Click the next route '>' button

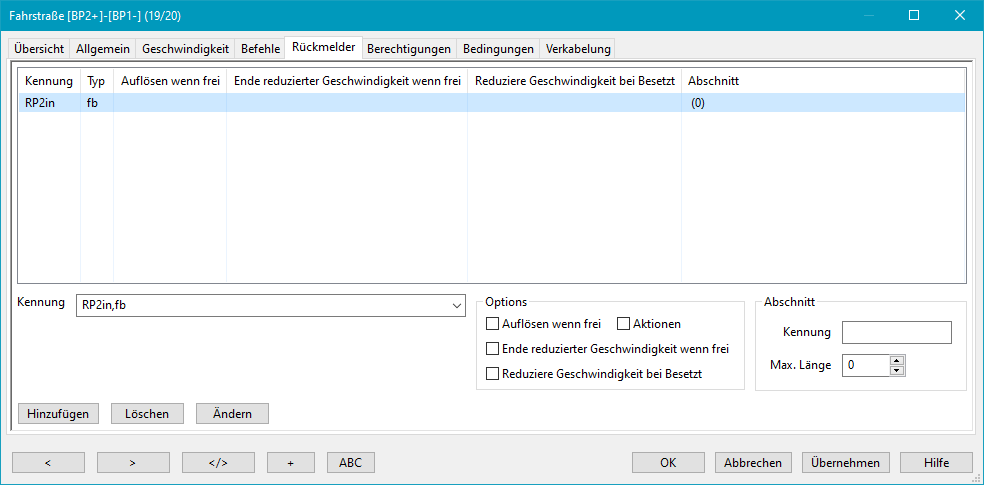click(133, 462)
